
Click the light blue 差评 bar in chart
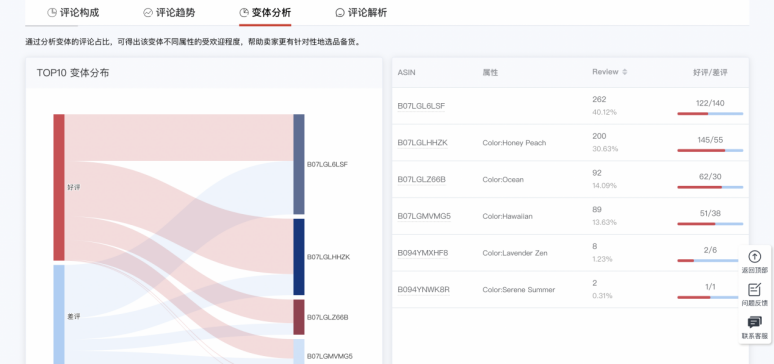coord(59,314)
